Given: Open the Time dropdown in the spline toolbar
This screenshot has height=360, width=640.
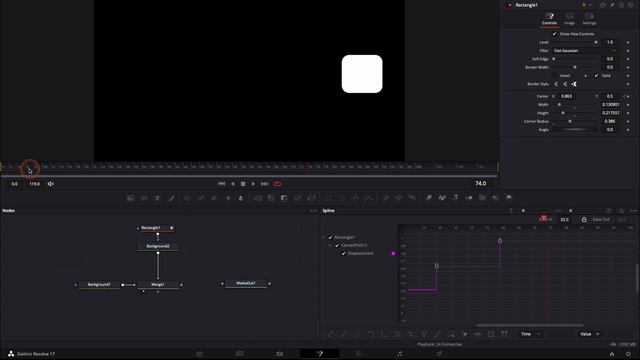Looking at the screenshot, I should [x=530, y=334].
